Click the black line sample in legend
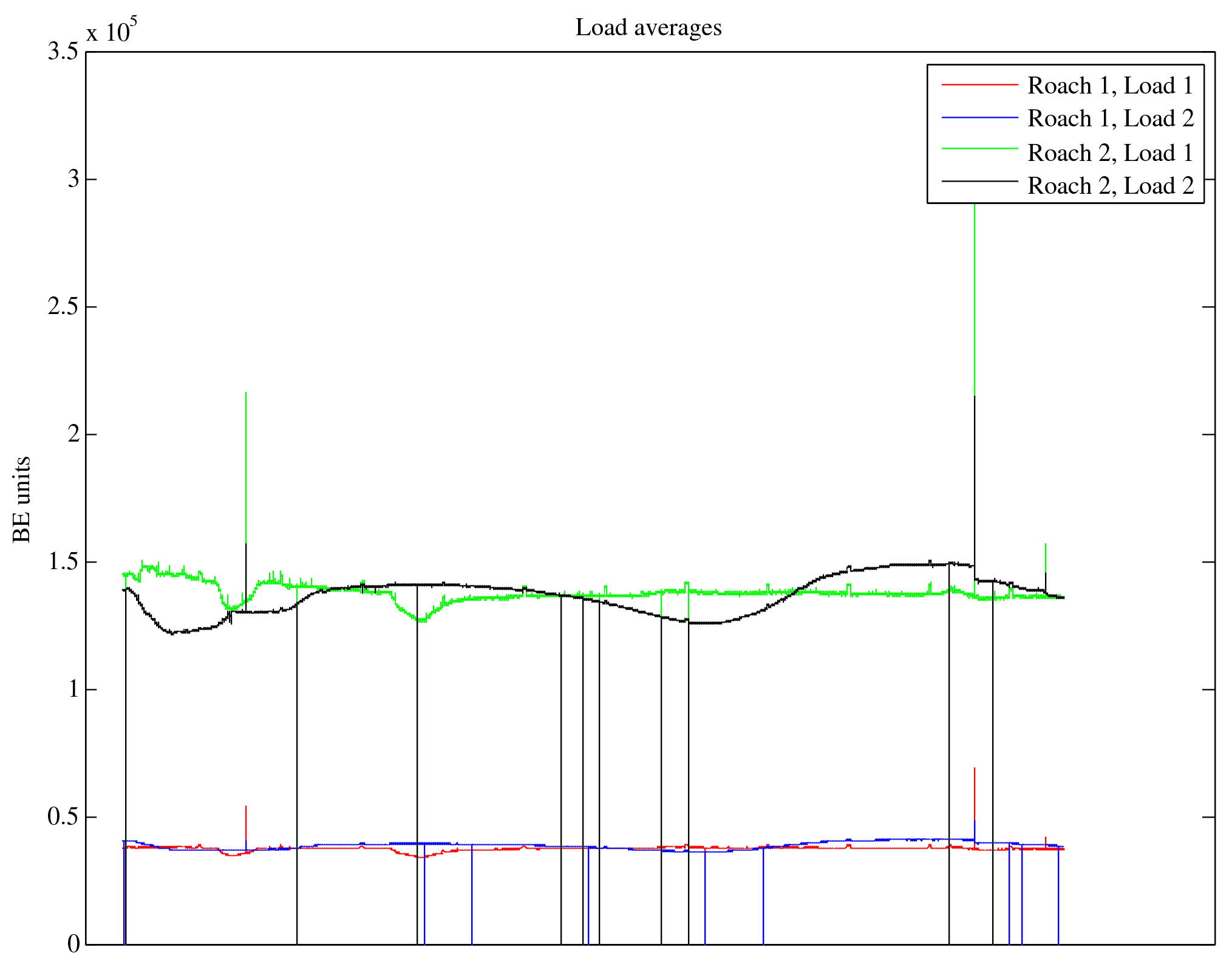The width and height of the screenshot is (1232, 967). tap(979, 181)
